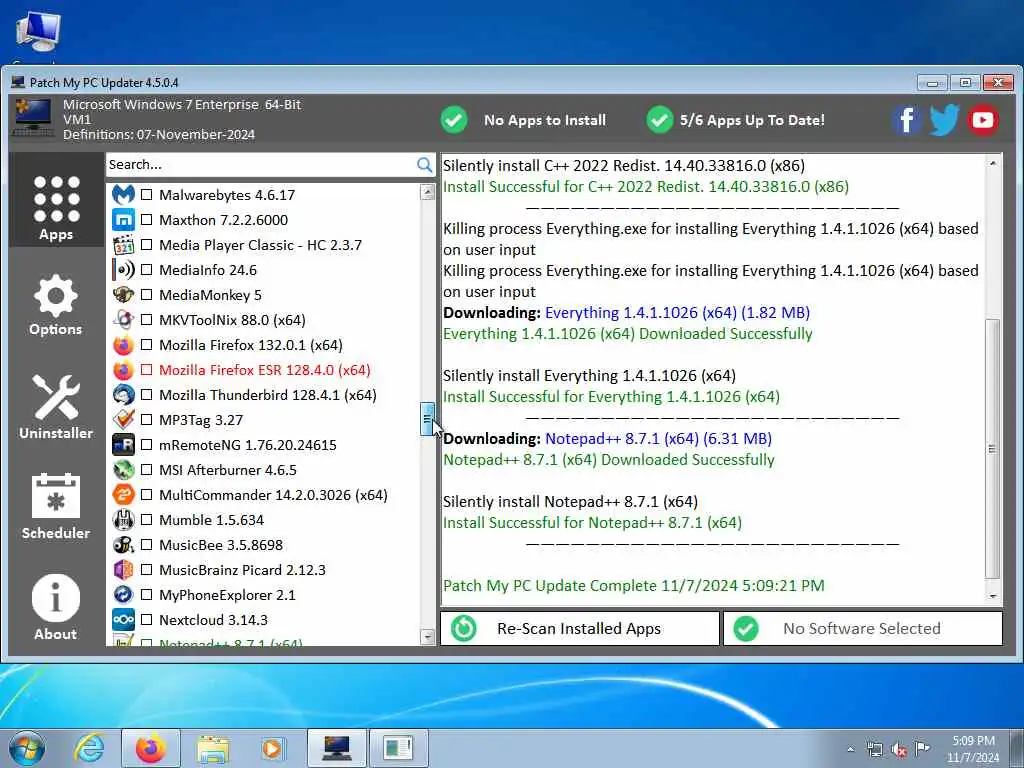Click the Media Player Classic icon

click(x=123, y=245)
